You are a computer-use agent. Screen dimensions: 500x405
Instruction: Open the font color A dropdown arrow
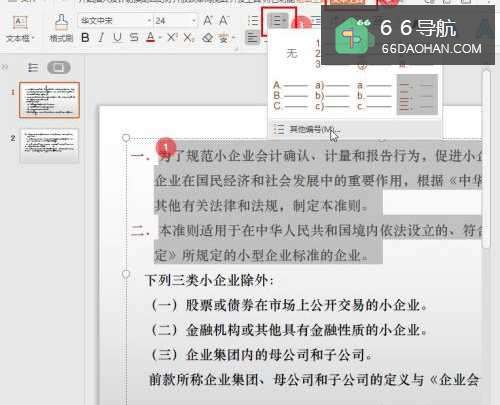(160, 38)
